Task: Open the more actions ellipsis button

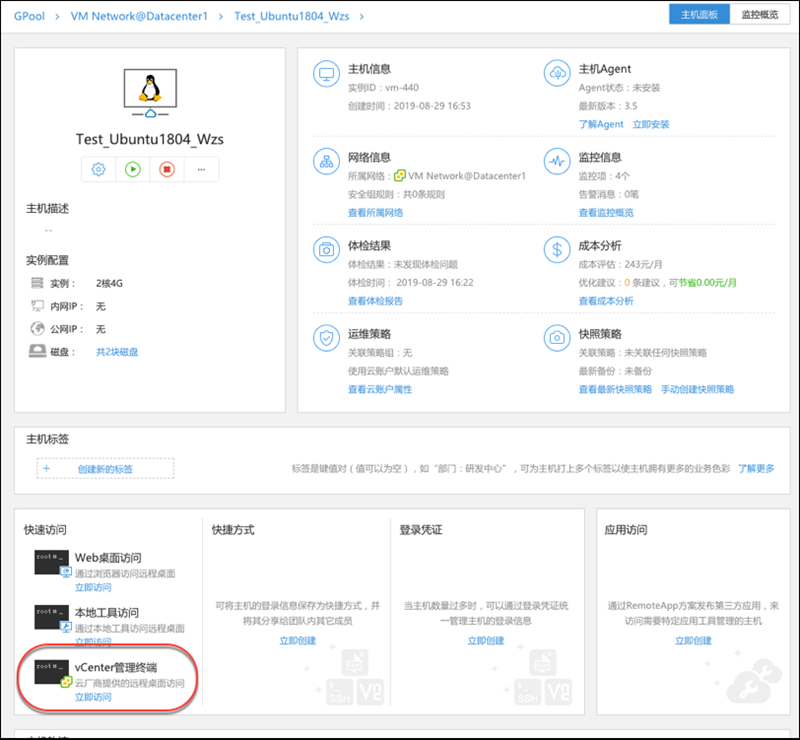Action: [201, 169]
